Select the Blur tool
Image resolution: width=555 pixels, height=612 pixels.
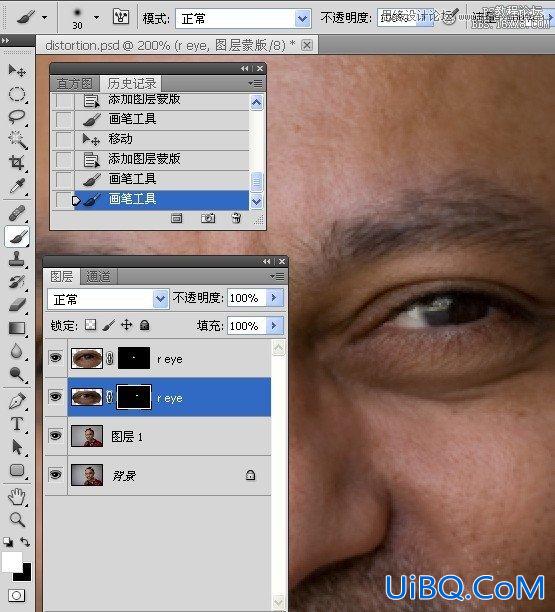coord(17,351)
